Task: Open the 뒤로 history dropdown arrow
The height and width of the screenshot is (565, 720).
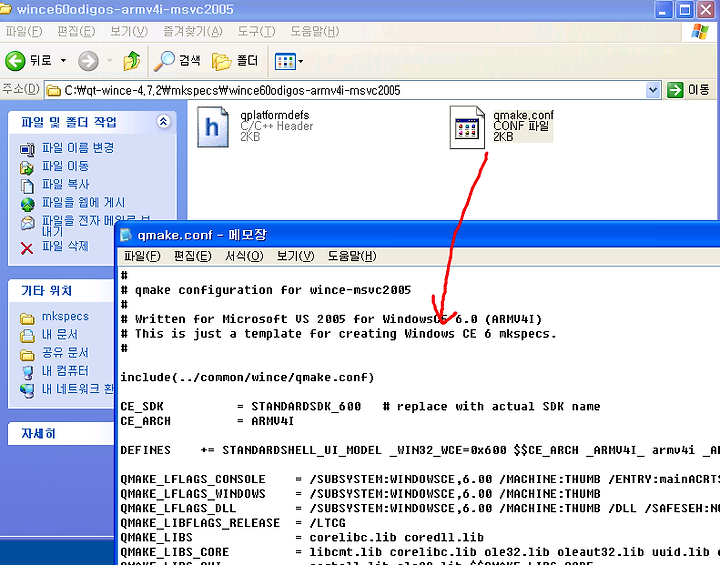Action: click(63, 61)
